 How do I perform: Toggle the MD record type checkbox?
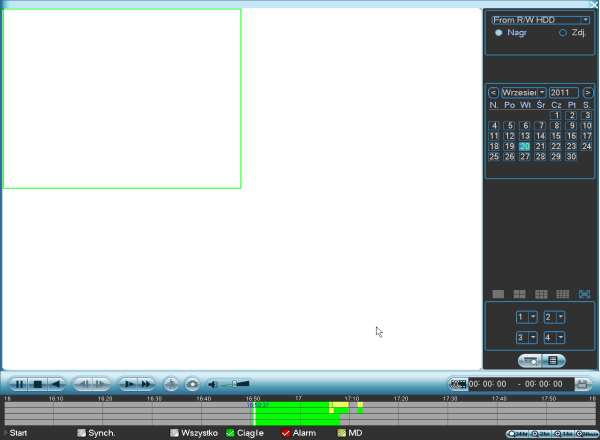point(342,433)
